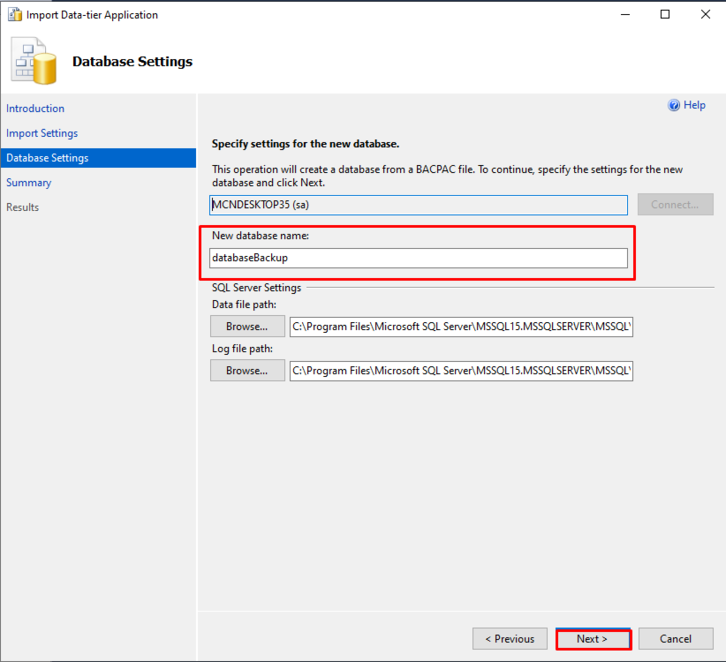Focus the New database name field
The width and height of the screenshot is (726, 662).
pyautogui.click(x=419, y=258)
